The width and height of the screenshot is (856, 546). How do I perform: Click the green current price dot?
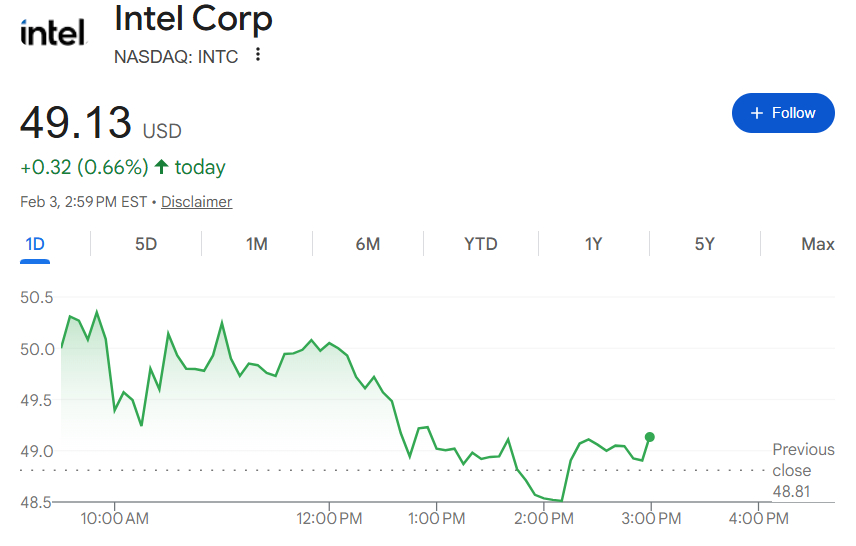coord(650,437)
